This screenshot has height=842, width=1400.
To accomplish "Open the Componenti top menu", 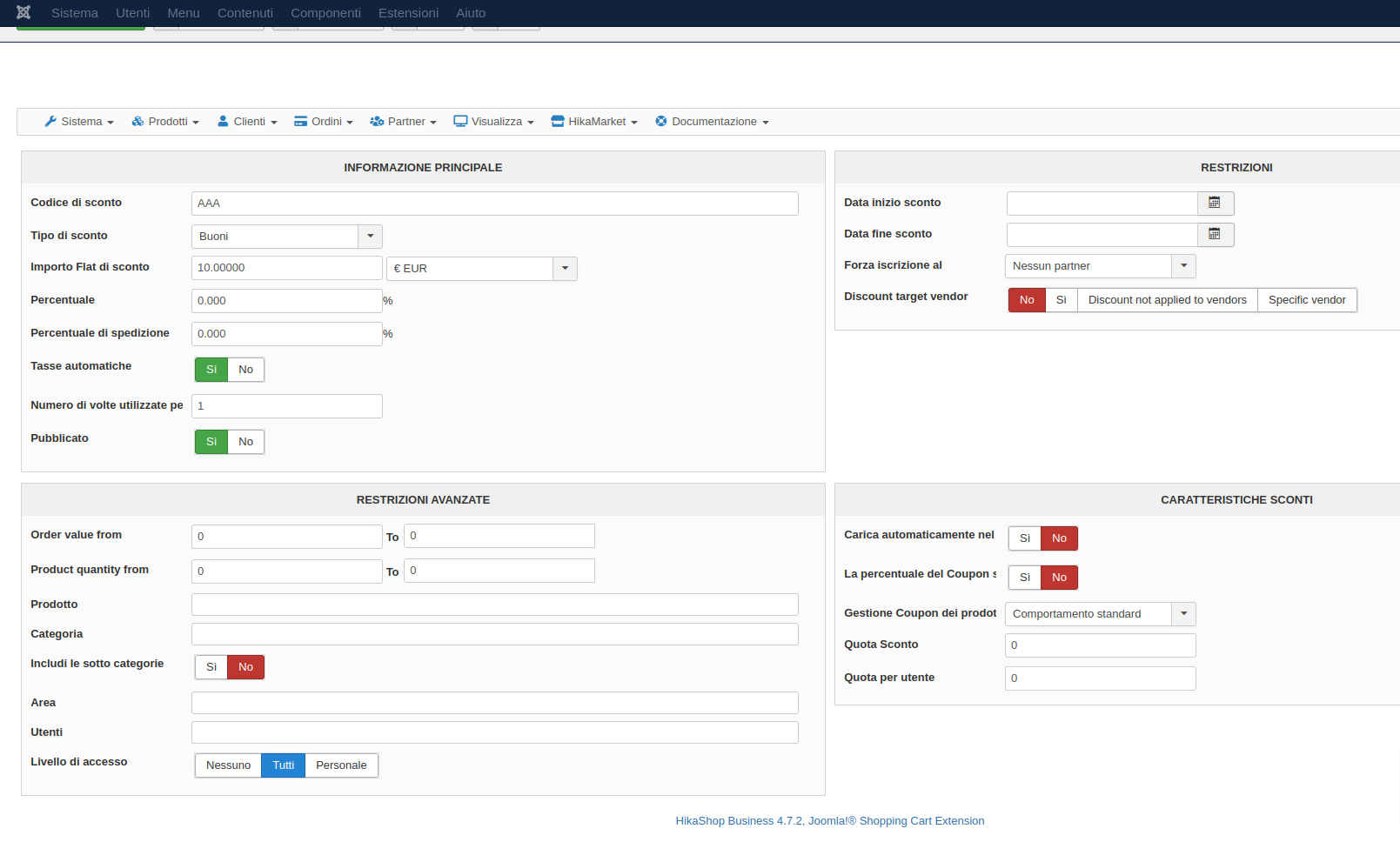I will pyautogui.click(x=325, y=13).
